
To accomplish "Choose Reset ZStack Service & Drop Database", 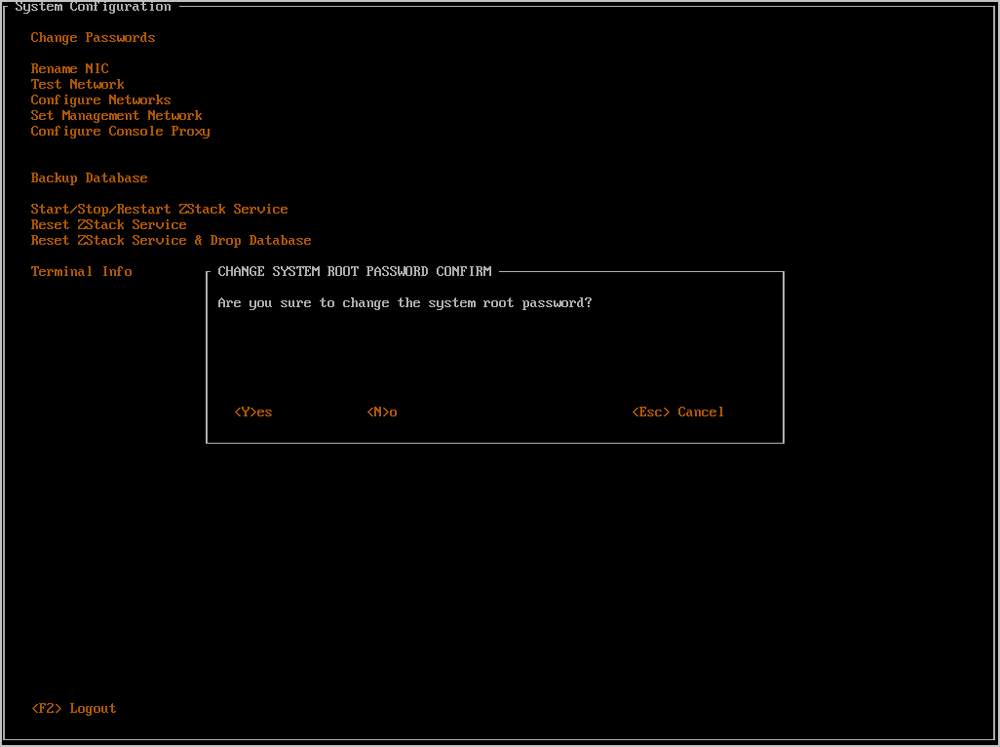I will tap(170, 241).
